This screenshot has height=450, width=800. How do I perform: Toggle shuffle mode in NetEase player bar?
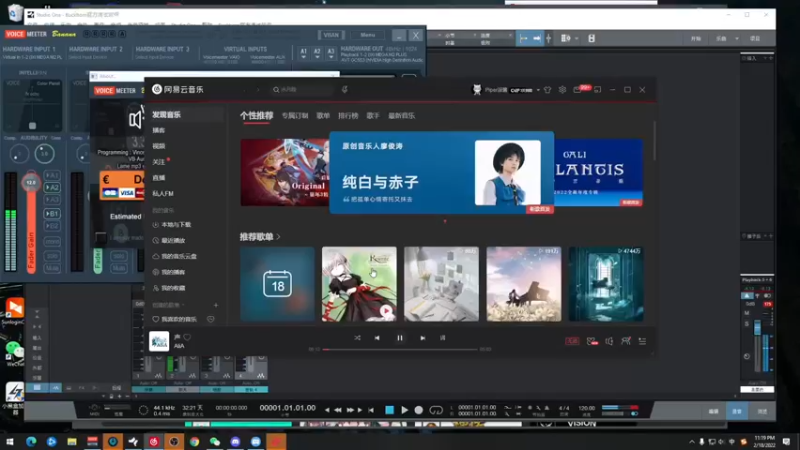point(357,338)
